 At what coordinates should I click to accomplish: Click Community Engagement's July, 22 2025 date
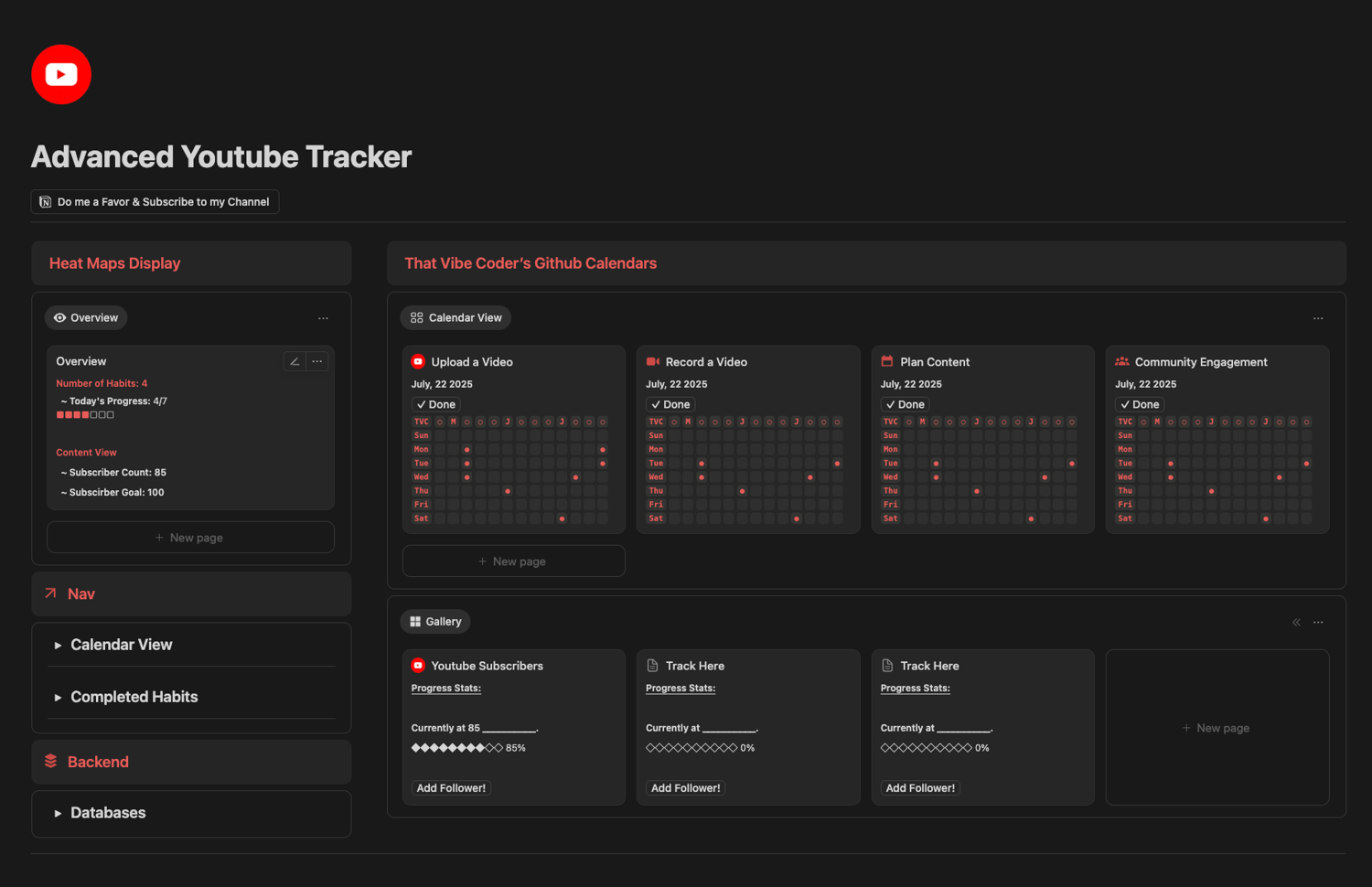tap(1145, 384)
